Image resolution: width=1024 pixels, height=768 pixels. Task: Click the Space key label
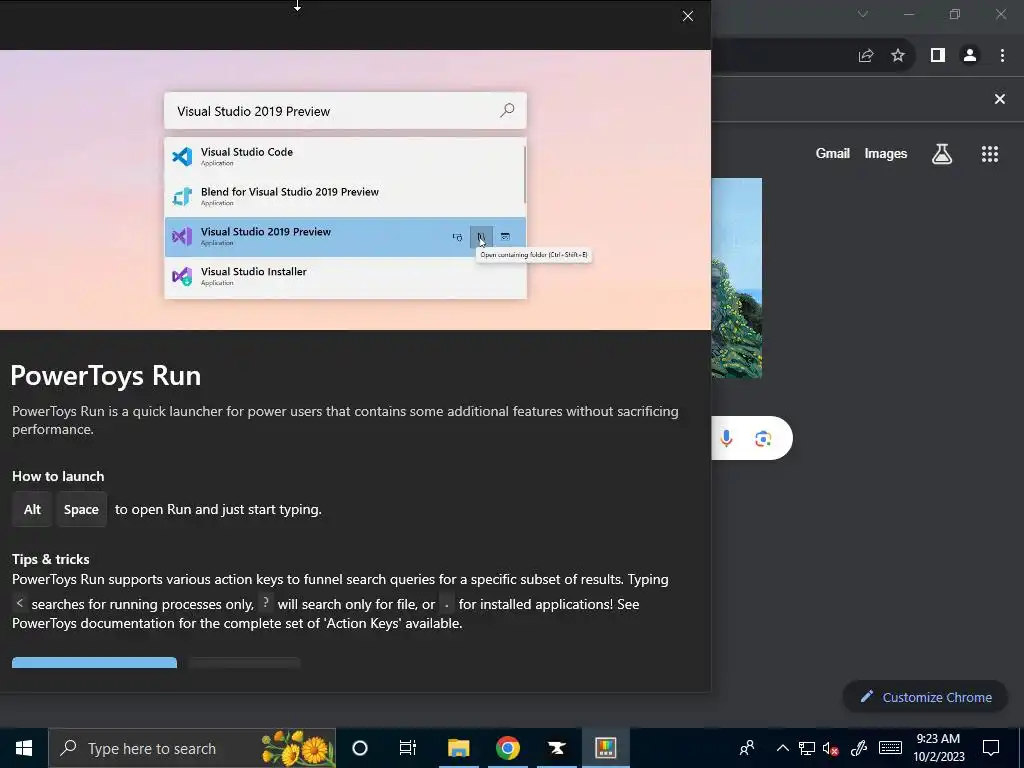point(81,509)
